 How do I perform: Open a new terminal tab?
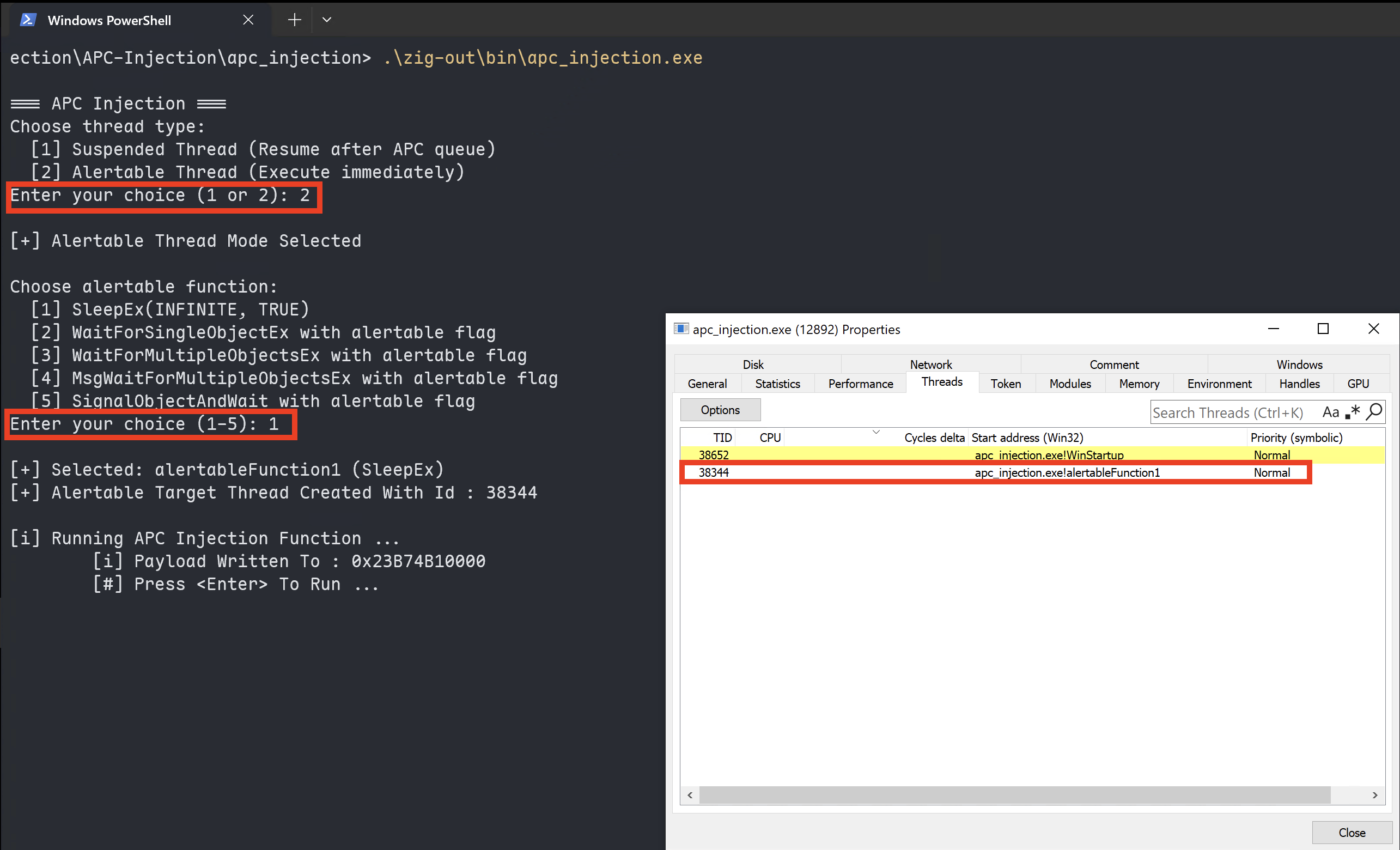click(x=294, y=20)
